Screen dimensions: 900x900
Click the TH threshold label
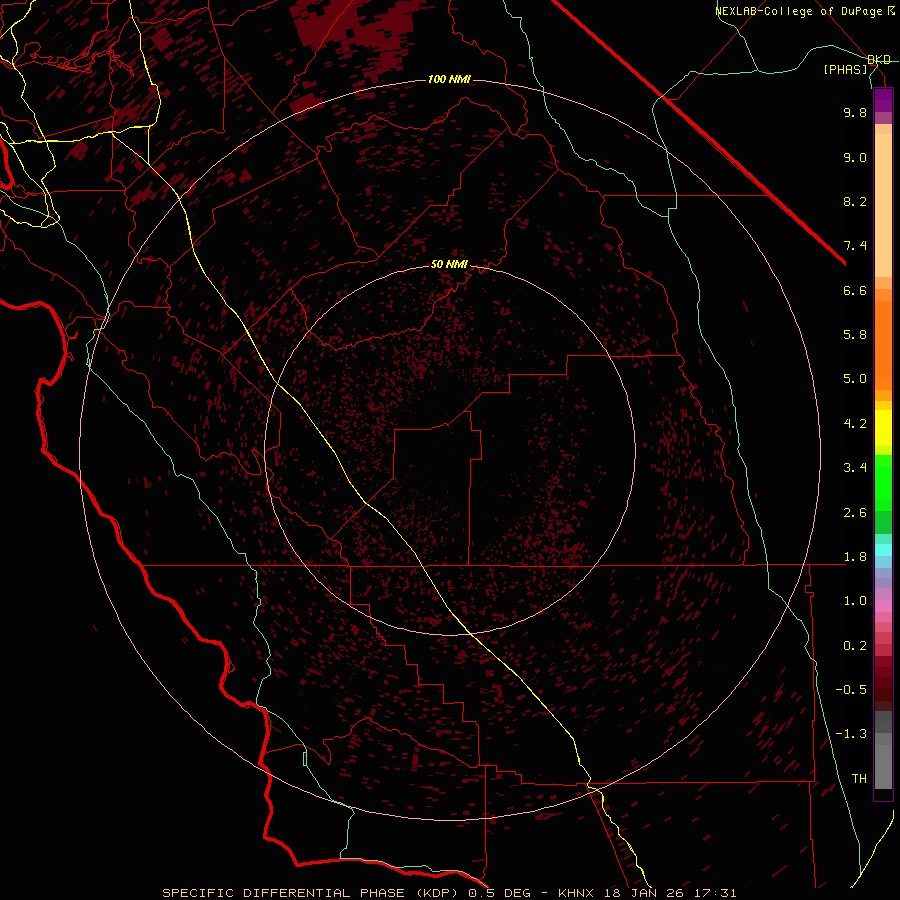coord(859,779)
